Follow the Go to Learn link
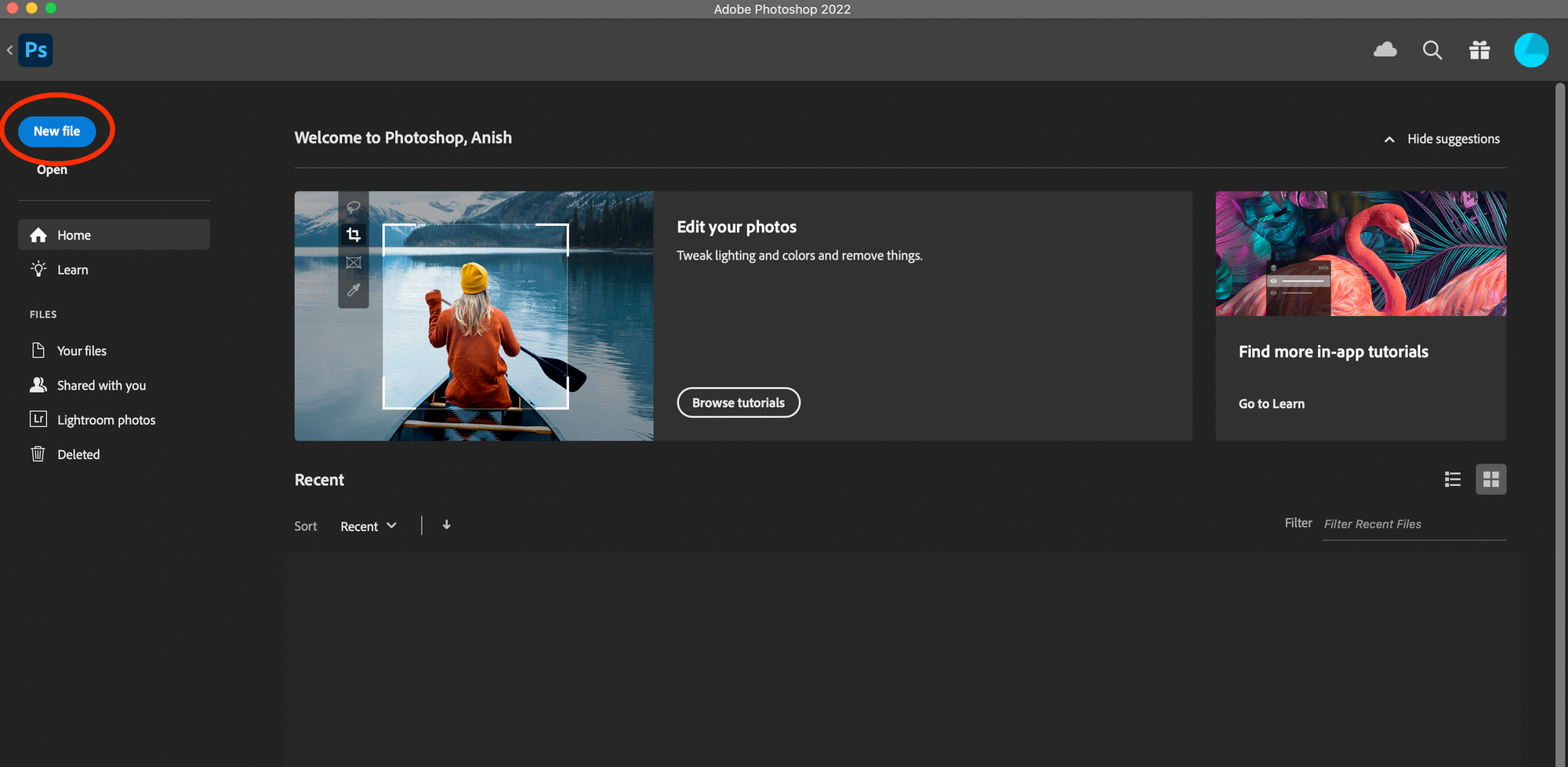The image size is (1568, 767). click(1272, 404)
